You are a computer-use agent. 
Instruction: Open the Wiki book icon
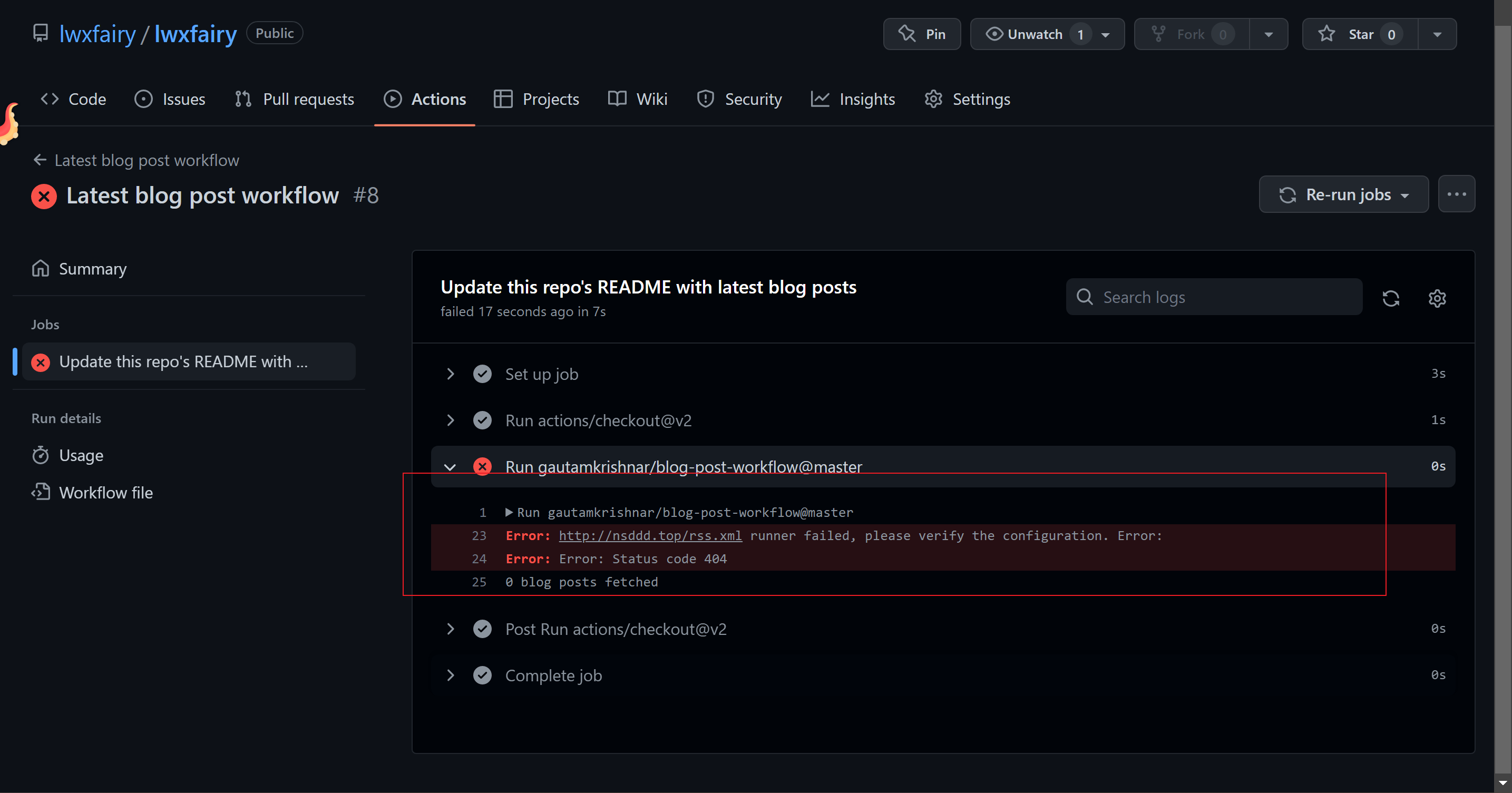point(617,99)
